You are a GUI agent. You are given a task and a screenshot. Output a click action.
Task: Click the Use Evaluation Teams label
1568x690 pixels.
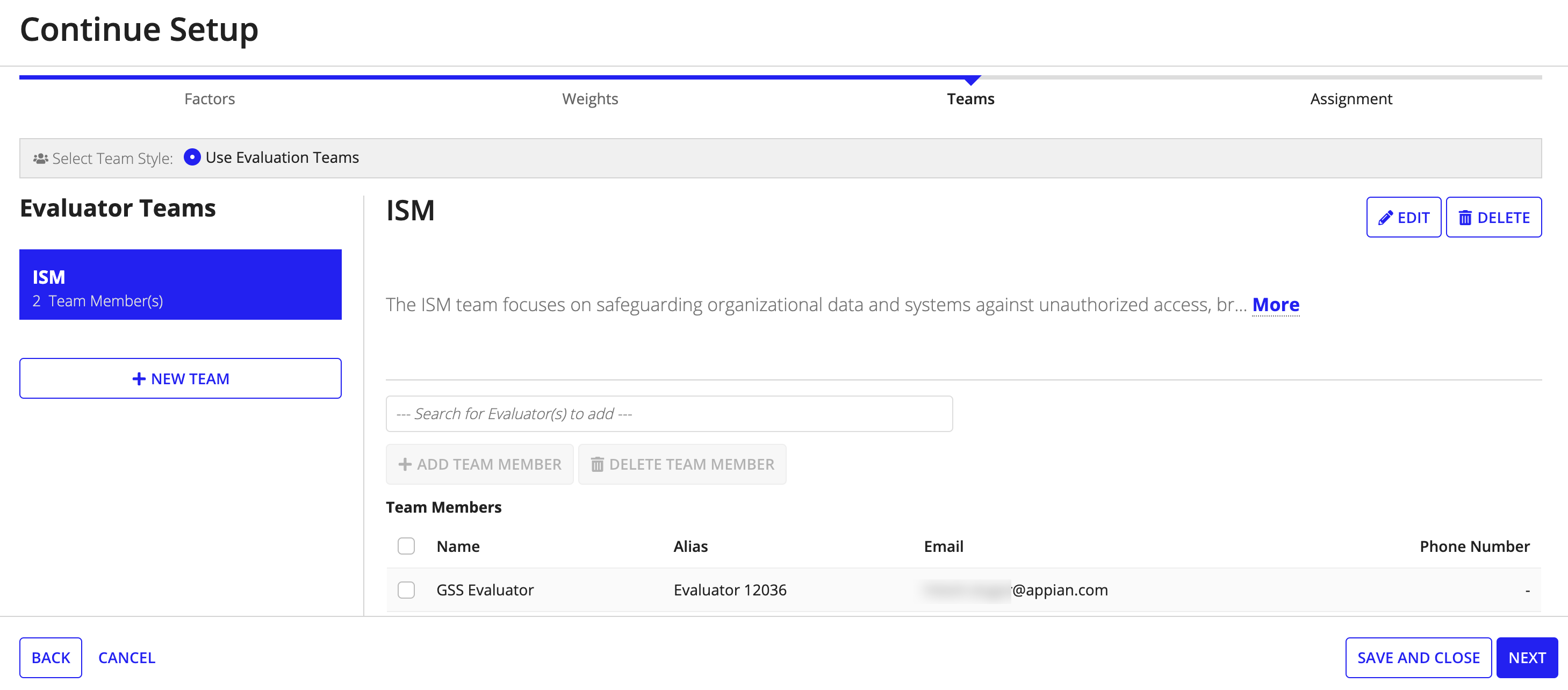pos(282,157)
